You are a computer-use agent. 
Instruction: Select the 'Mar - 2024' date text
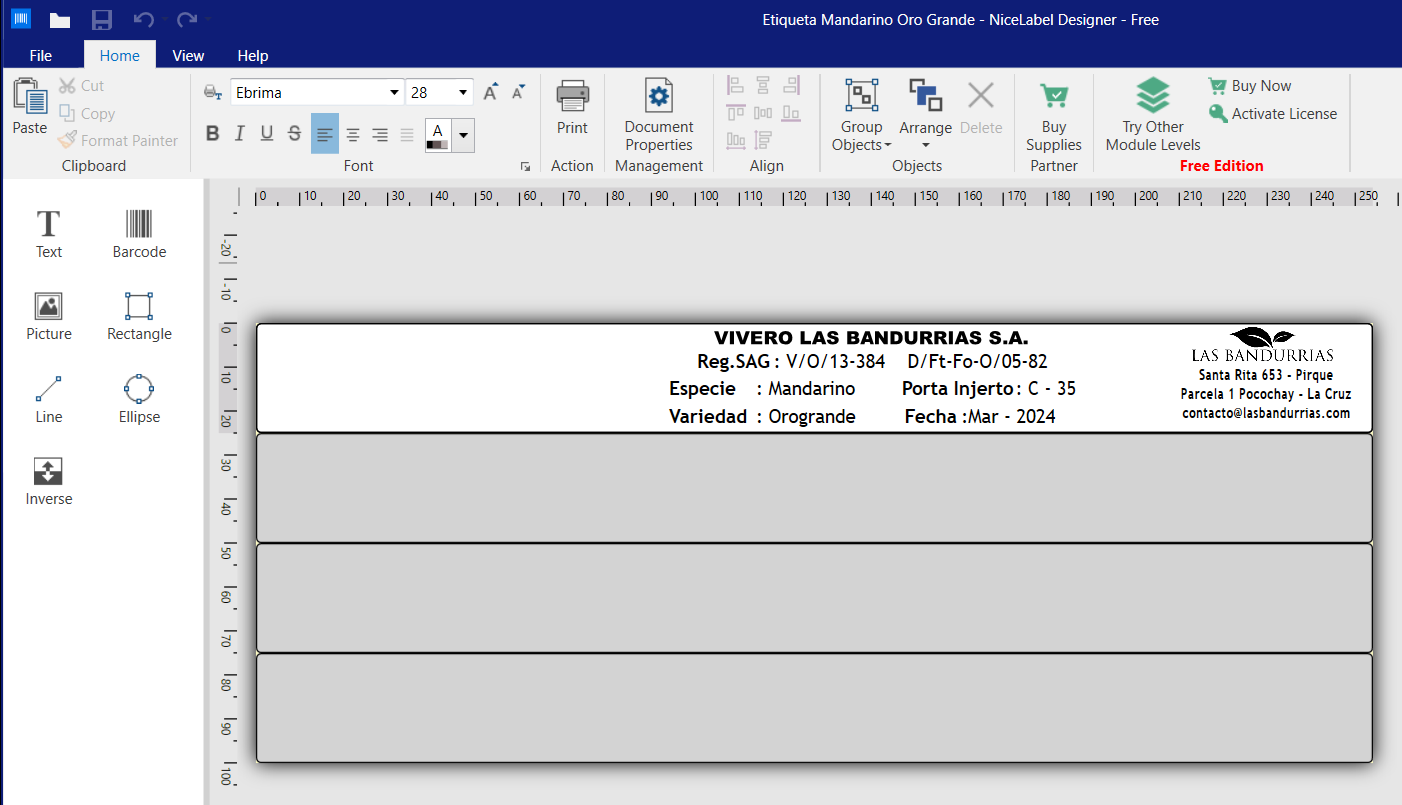click(x=1011, y=417)
